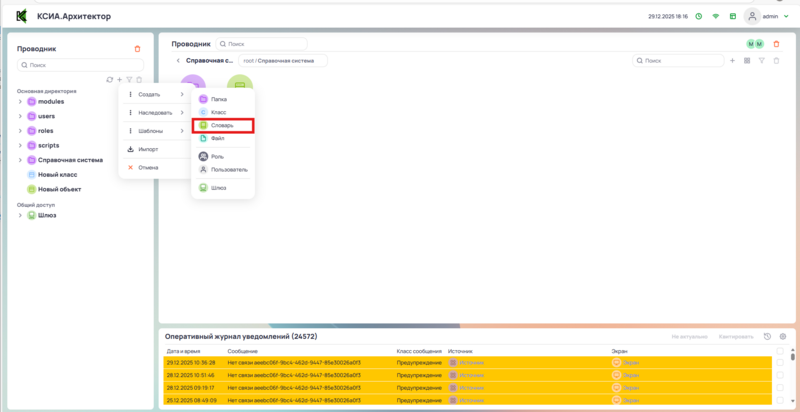Open notification journal settings gear
800x412 pixels.
click(783, 337)
